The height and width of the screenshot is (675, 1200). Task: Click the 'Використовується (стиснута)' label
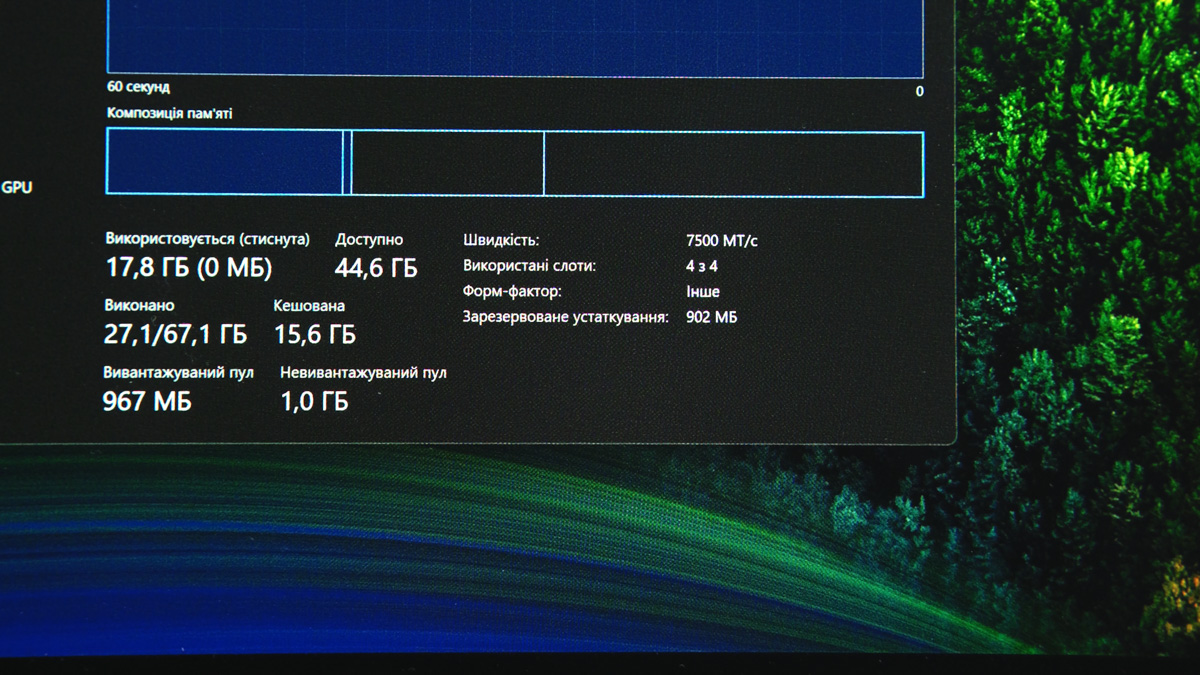pyautogui.click(x=208, y=240)
